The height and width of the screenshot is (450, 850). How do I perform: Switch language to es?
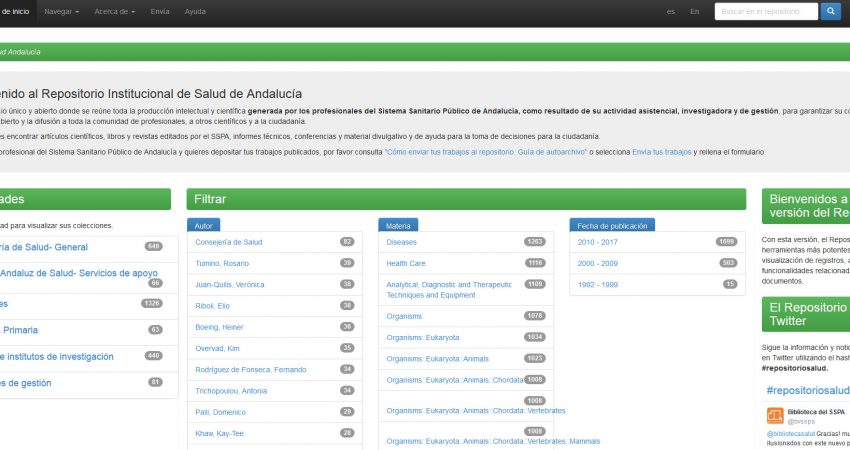pos(671,11)
